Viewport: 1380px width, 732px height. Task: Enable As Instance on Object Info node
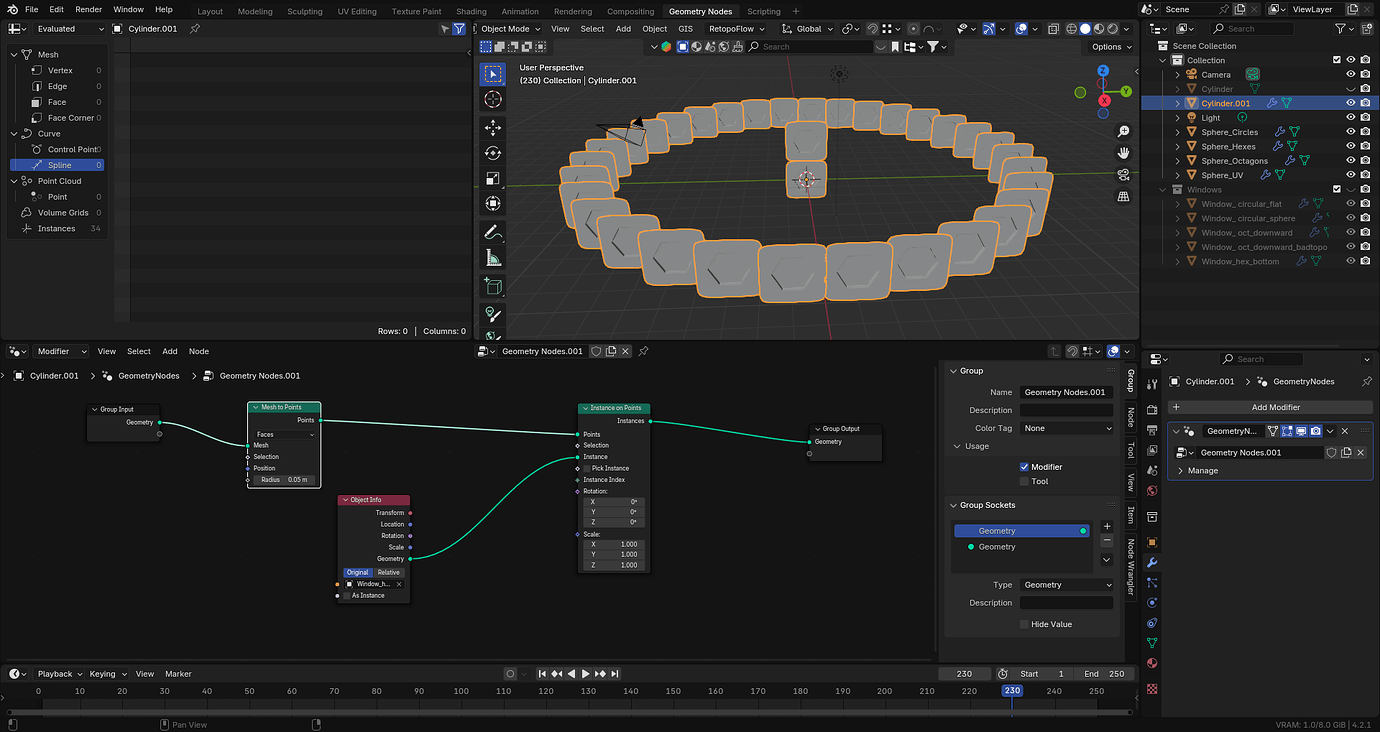pyautogui.click(x=347, y=595)
